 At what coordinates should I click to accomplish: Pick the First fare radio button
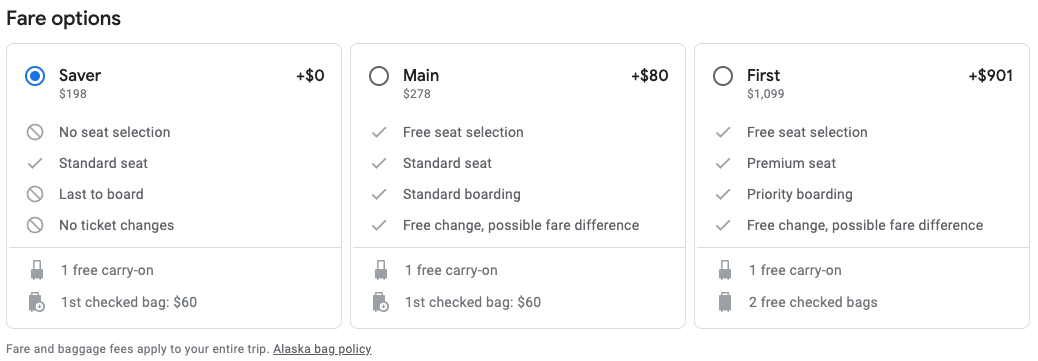click(723, 76)
